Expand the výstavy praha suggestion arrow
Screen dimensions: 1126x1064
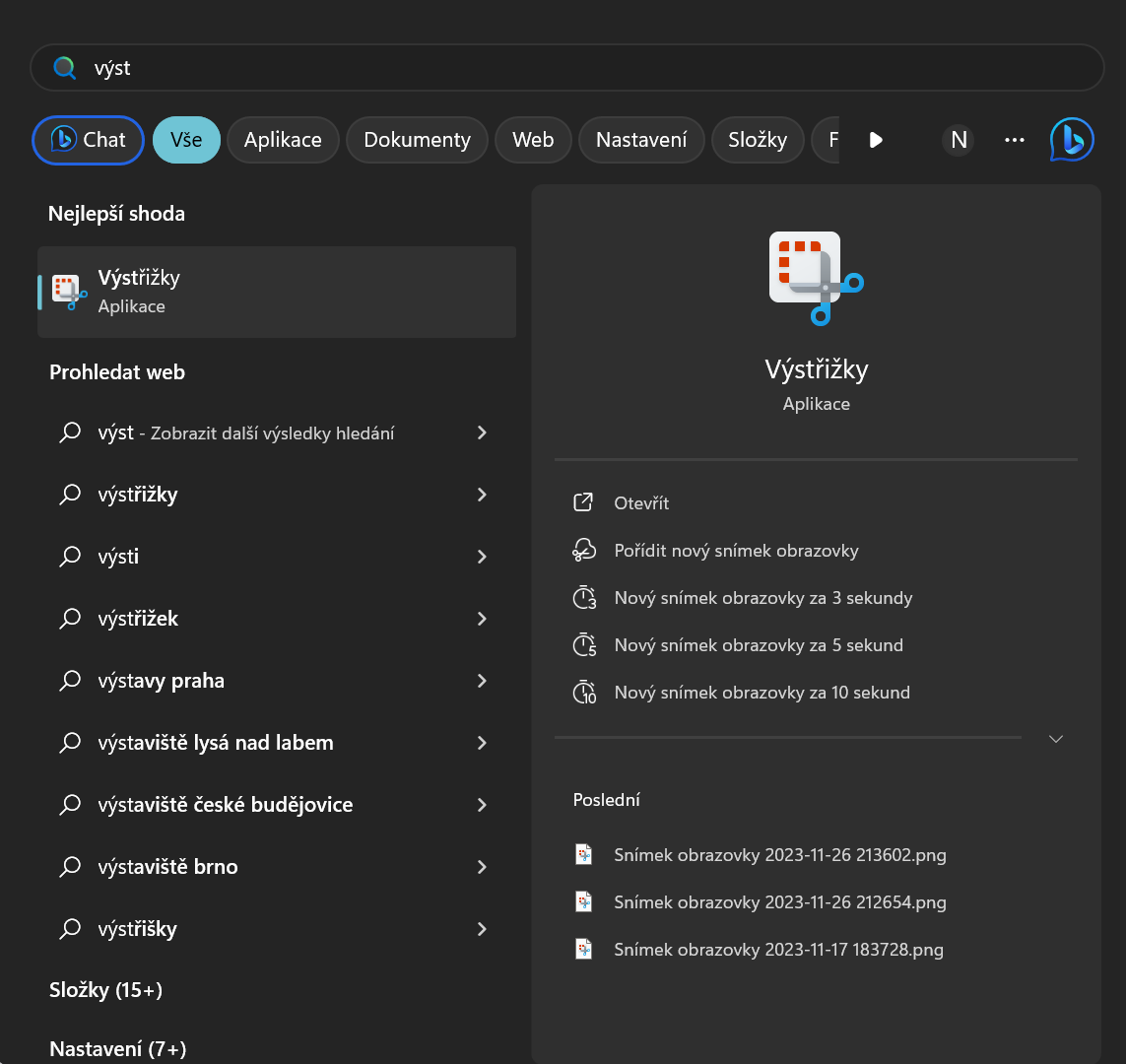(x=482, y=681)
